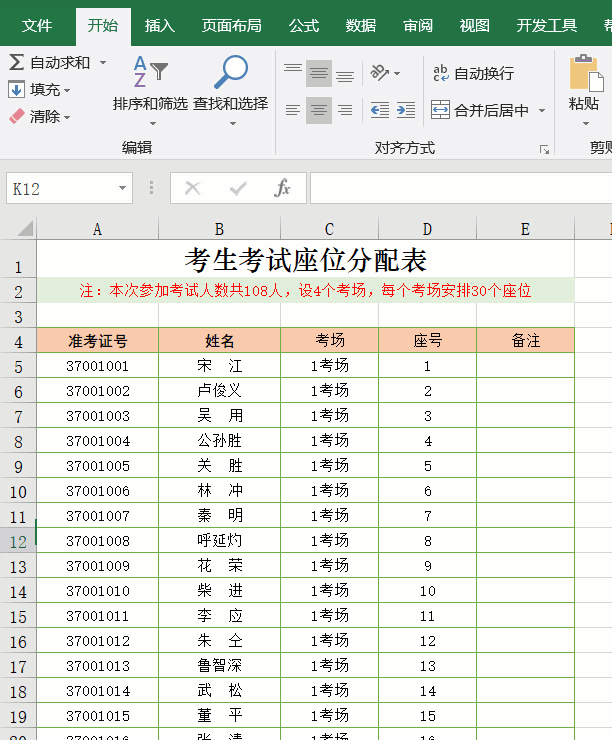
Task: Open the View (视图) tab
Action: point(475,25)
